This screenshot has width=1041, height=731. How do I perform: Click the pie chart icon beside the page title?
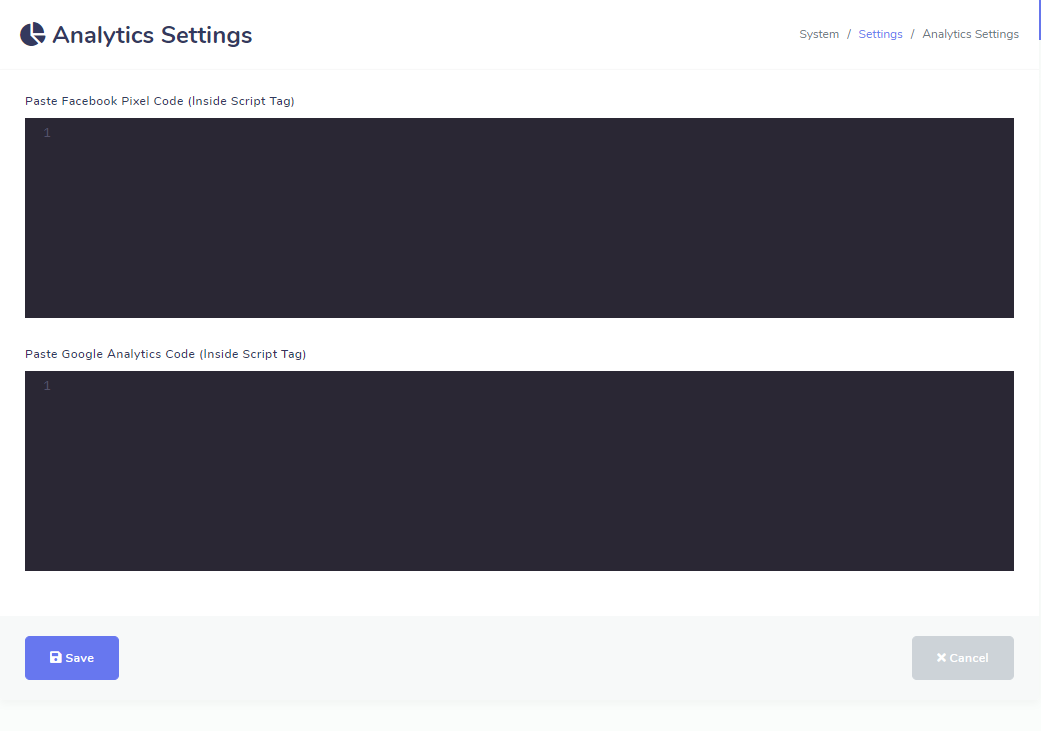33,35
